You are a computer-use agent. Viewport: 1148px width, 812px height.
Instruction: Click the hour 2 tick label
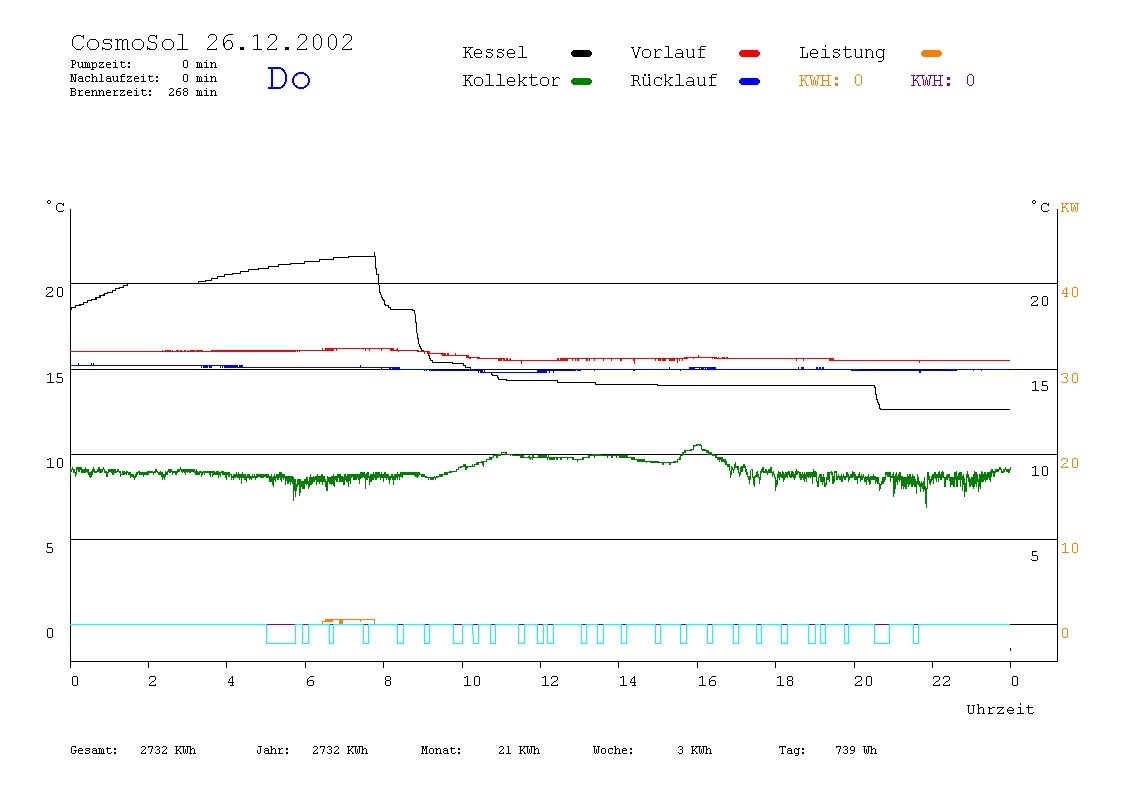(x=152, y=682)
